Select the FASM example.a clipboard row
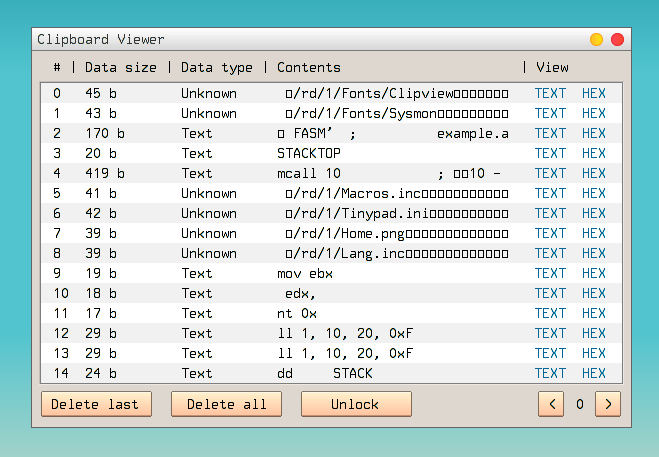The image size is (659, 457). [392, 133]
